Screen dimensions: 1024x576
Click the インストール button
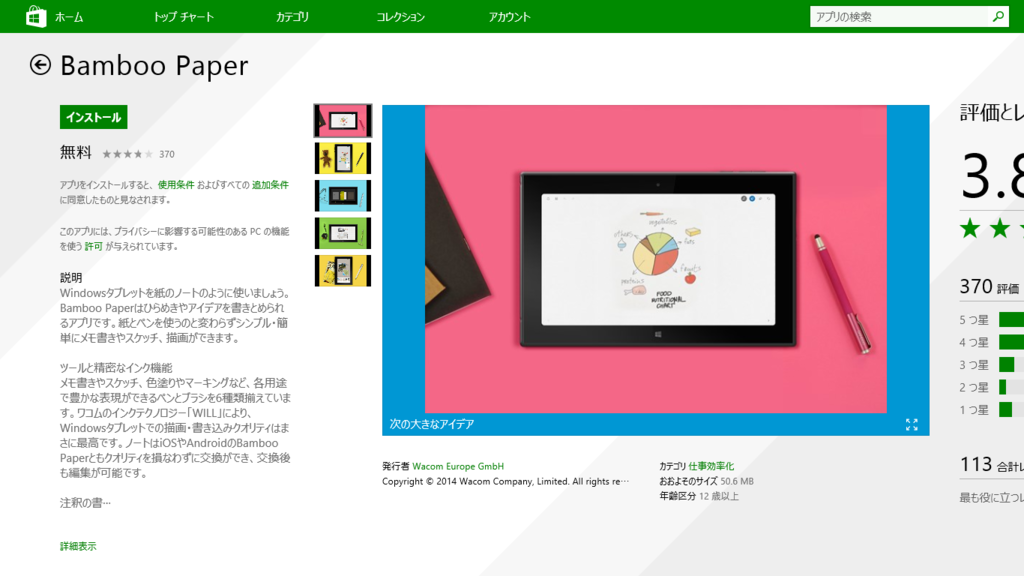pyautogui.click(x=93, y=117)
